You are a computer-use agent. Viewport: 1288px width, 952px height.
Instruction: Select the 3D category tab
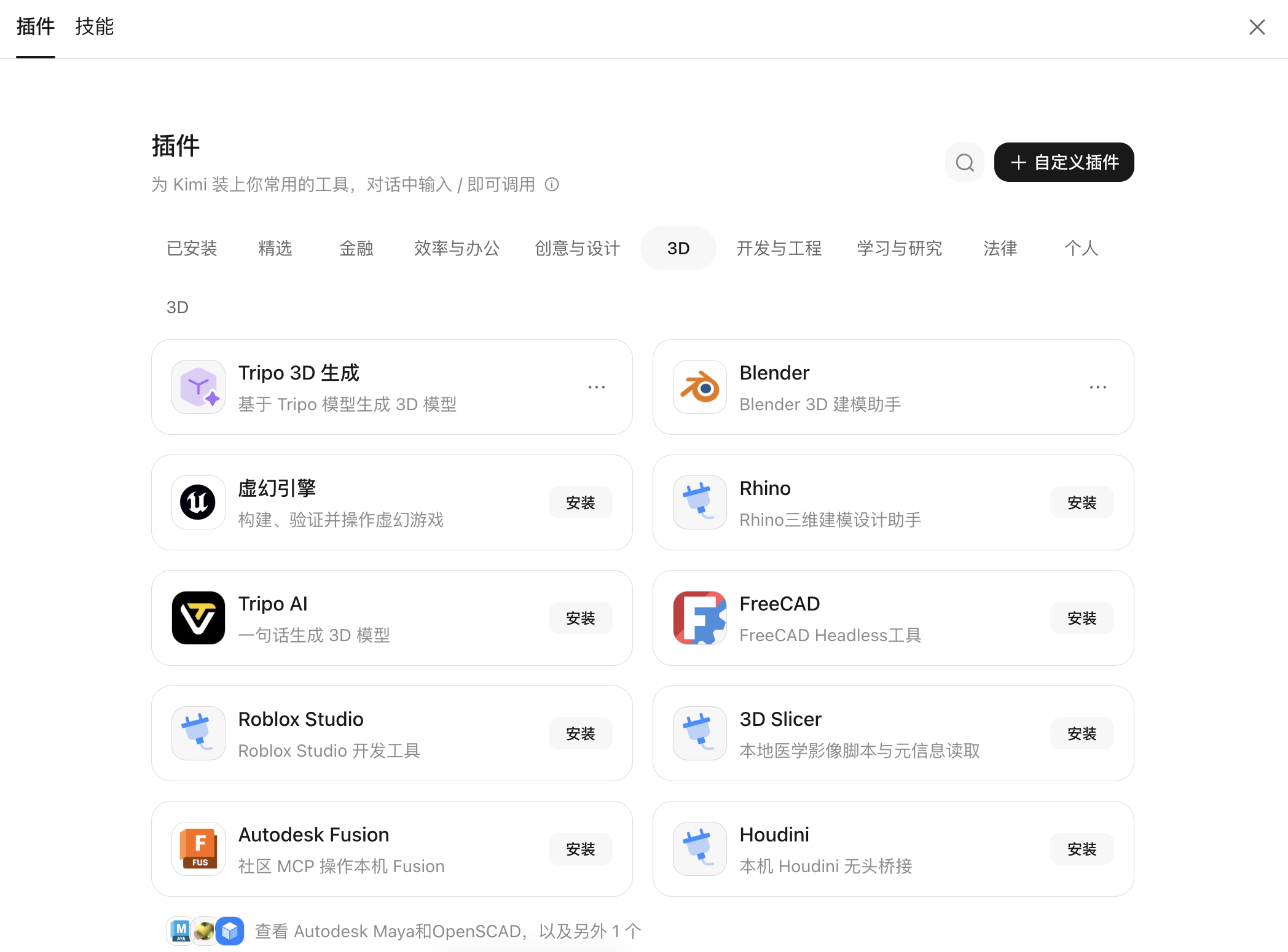coord(678,248)
